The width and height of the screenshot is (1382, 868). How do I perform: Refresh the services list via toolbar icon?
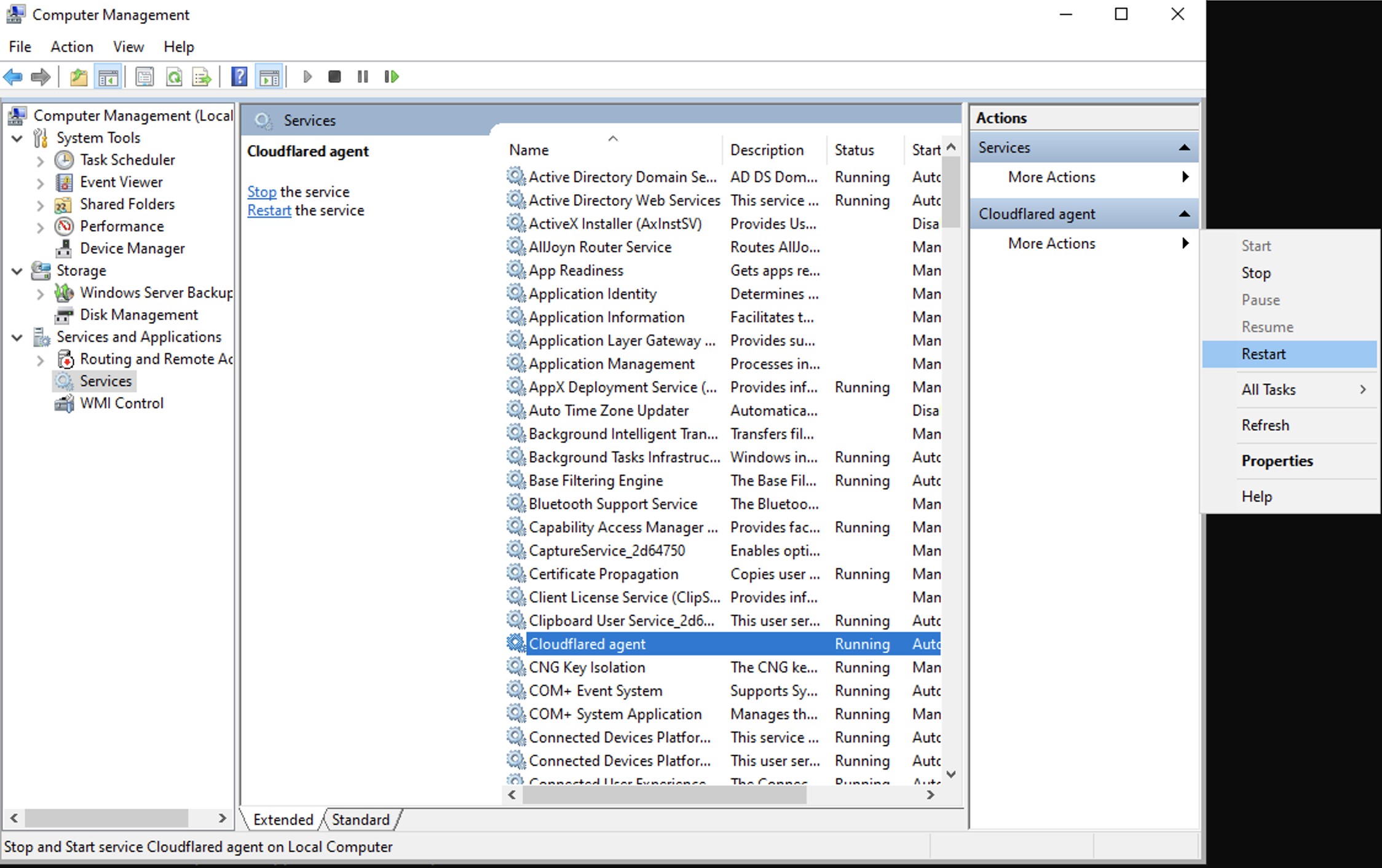click(x=175, y=76)
